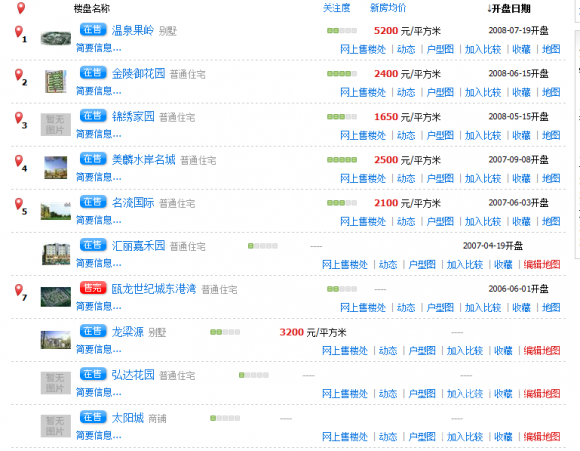Screen dimensions: 580x451
Task: View 户型图 for 锦绣家园
Action: coord(440,135)
